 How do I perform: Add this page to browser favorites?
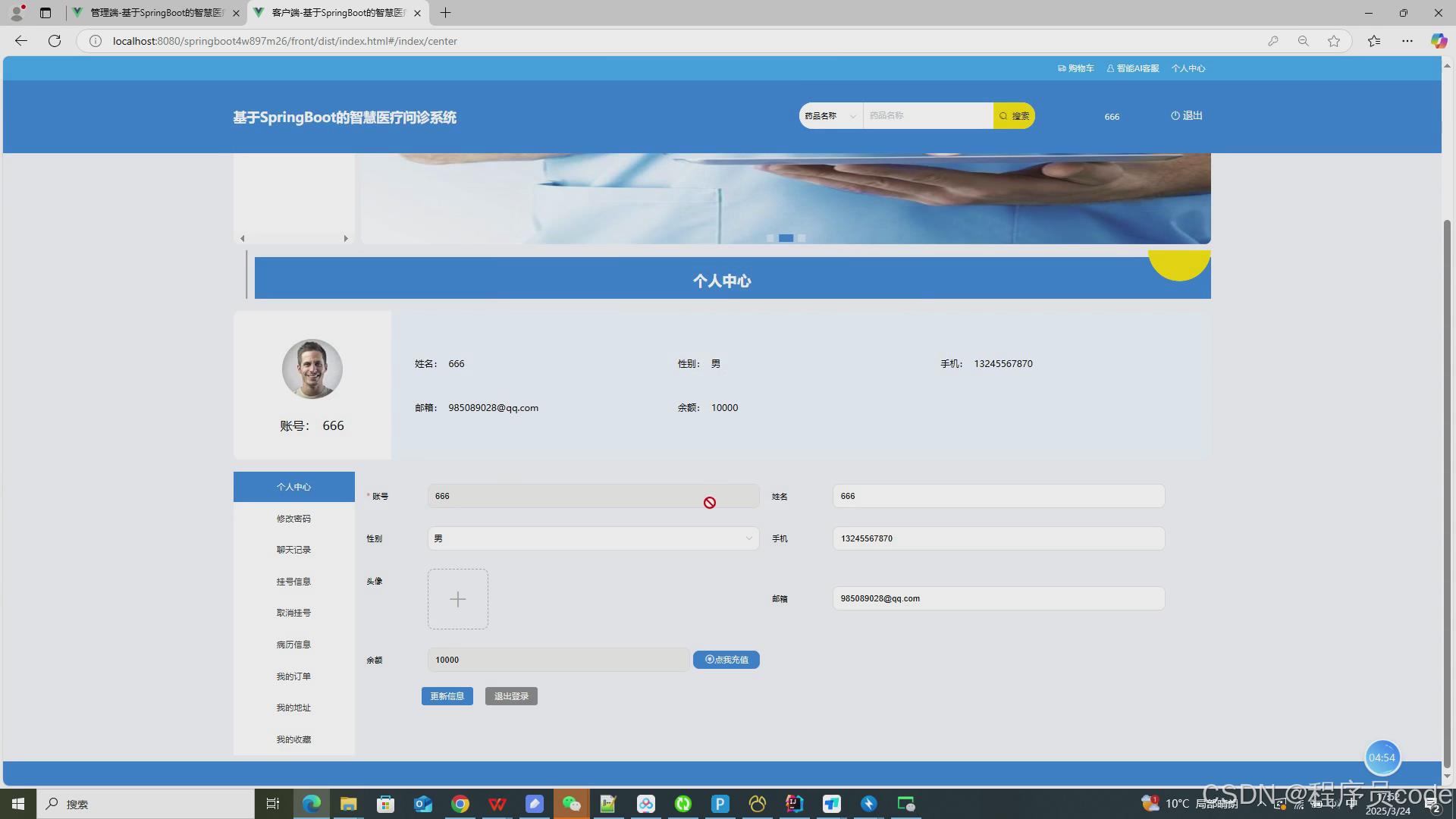point(1334,41)
